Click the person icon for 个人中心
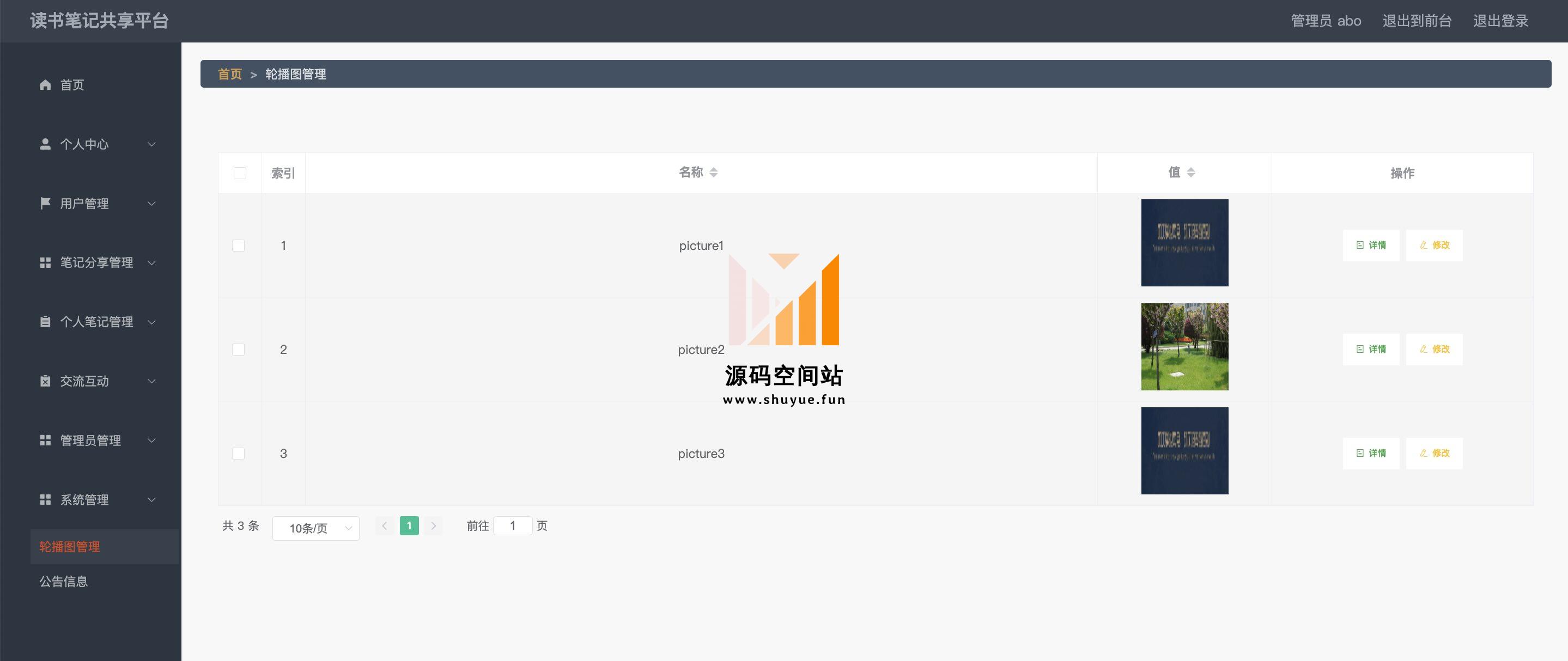 45,144
